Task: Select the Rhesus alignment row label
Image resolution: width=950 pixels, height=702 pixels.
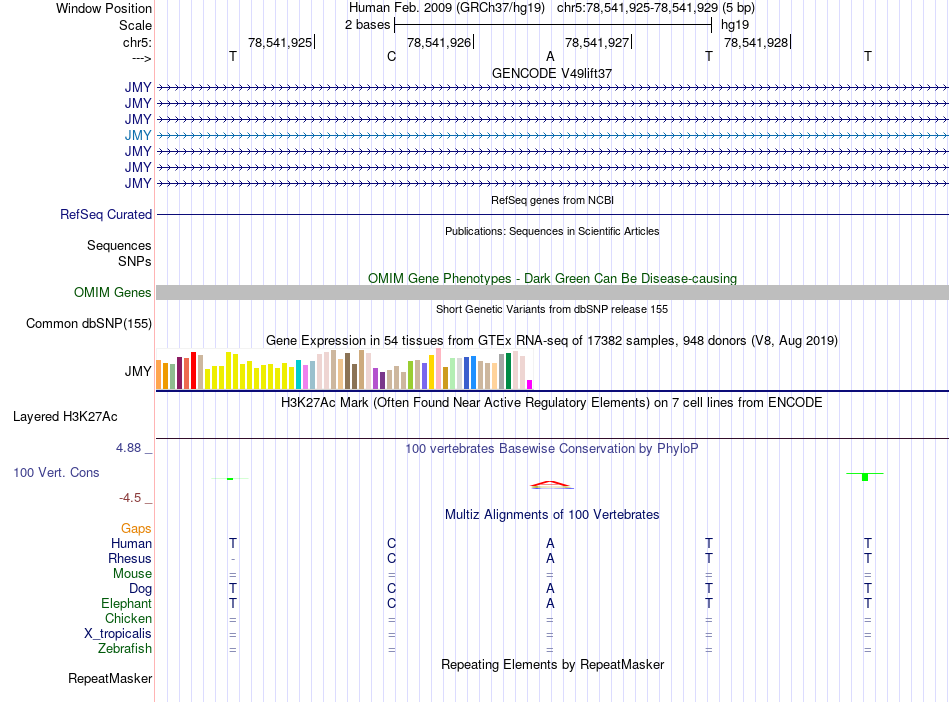Action: click(x=130, y=558)
